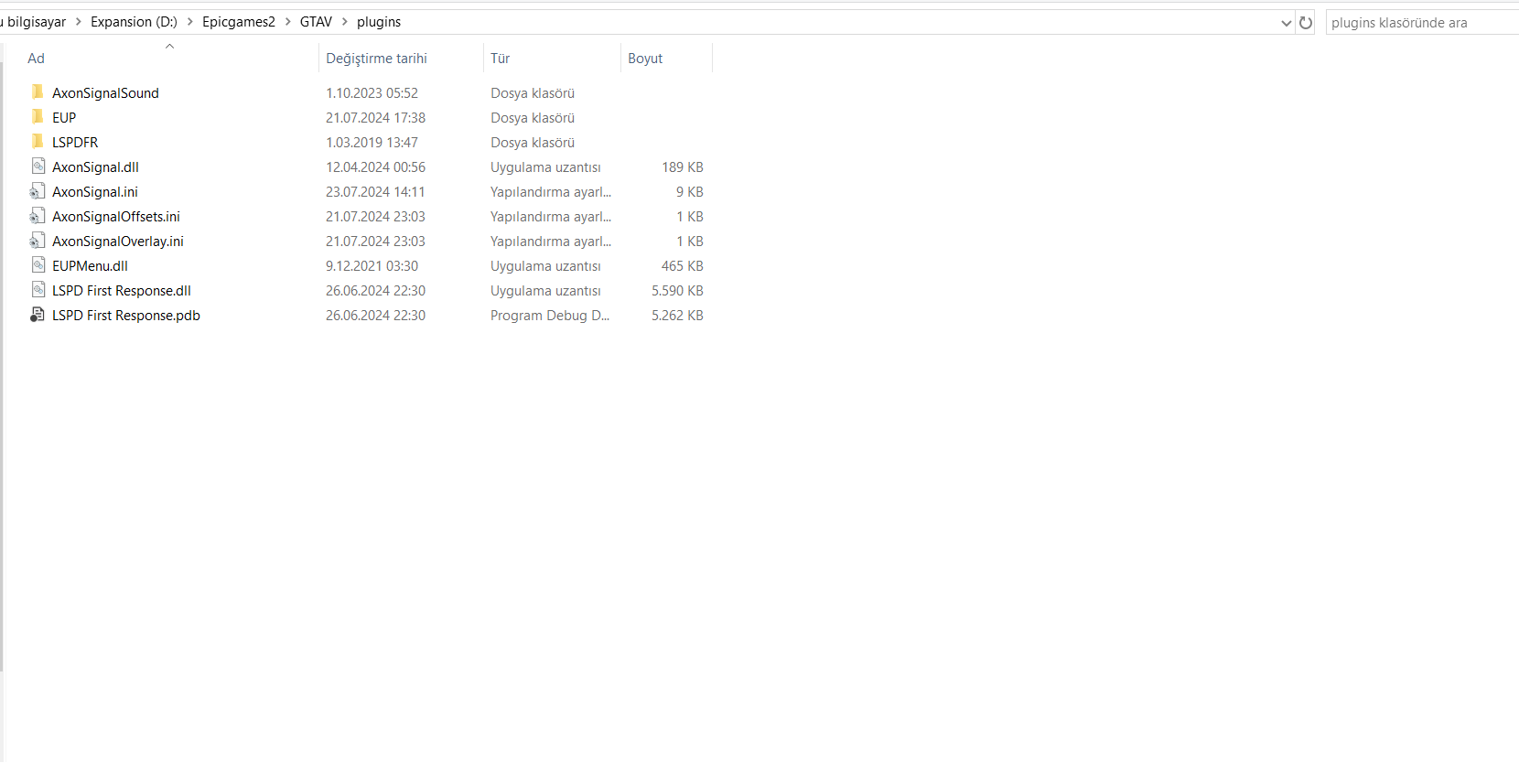Click the 5.590 KB size value
The width and height of the screenshot is (1519, 784).
pos(677,291)
